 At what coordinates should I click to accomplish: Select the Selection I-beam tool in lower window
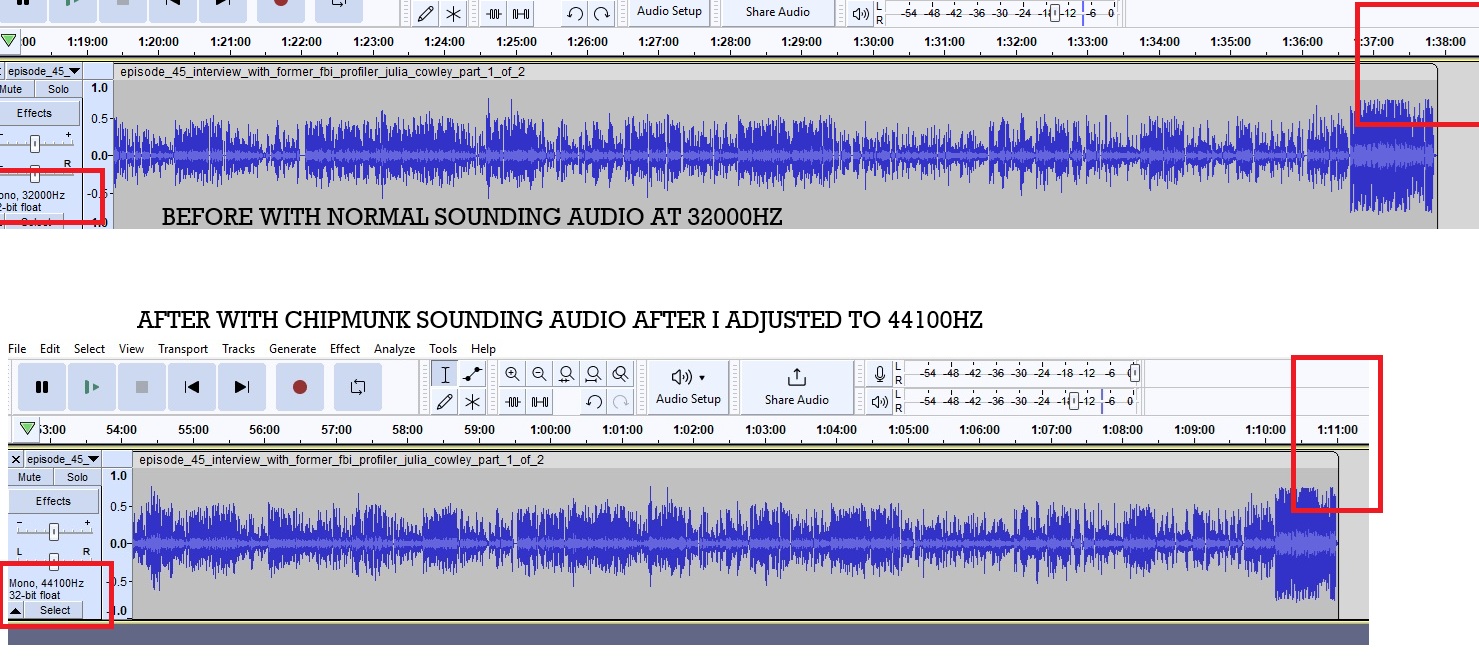tap(445, 374)
